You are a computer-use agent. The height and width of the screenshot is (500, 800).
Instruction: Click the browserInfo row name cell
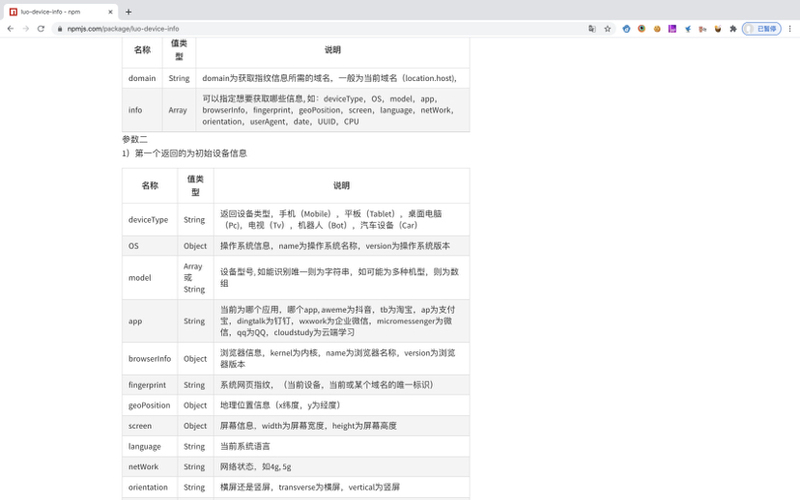click(149, 358)
